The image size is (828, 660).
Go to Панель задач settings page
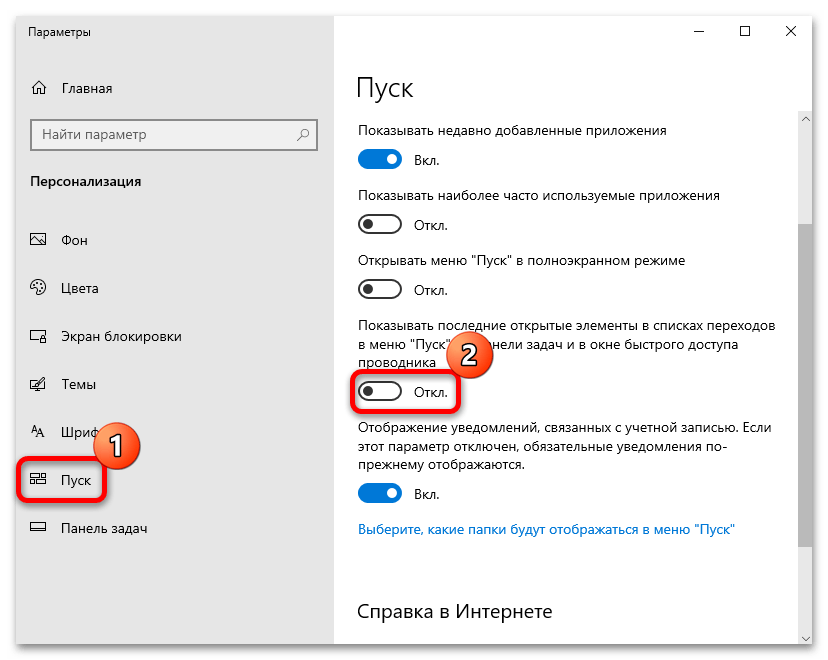104,528
